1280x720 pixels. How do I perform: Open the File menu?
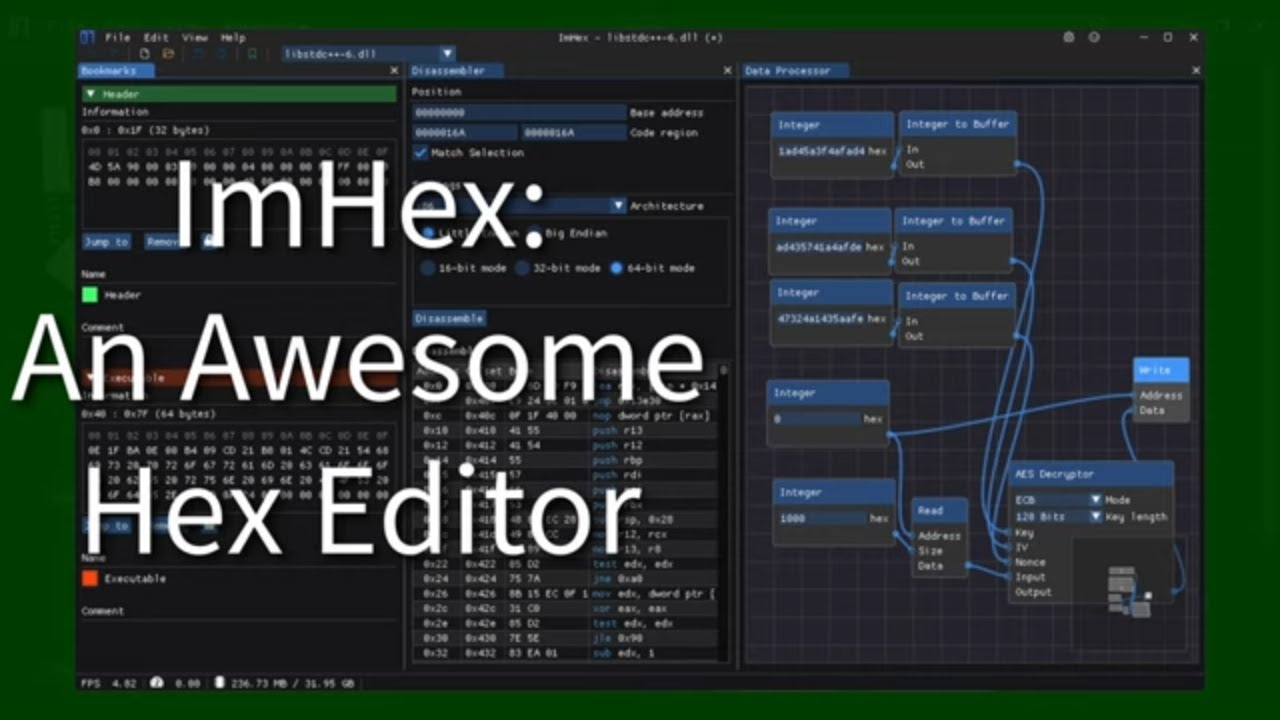point(118,37)
